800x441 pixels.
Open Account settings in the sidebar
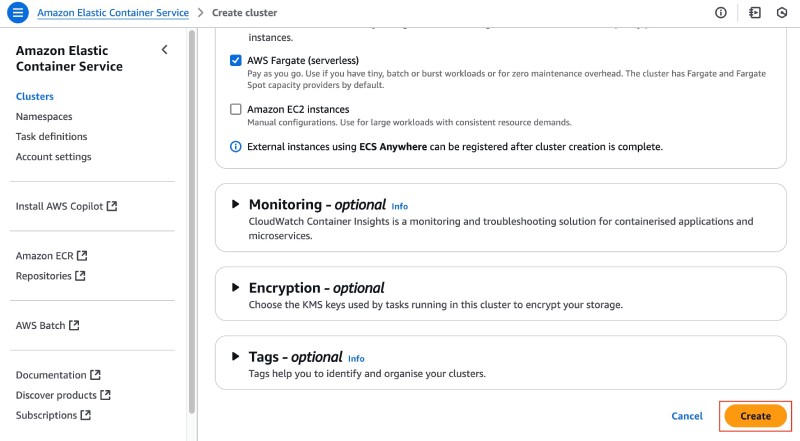coord(54,157)
